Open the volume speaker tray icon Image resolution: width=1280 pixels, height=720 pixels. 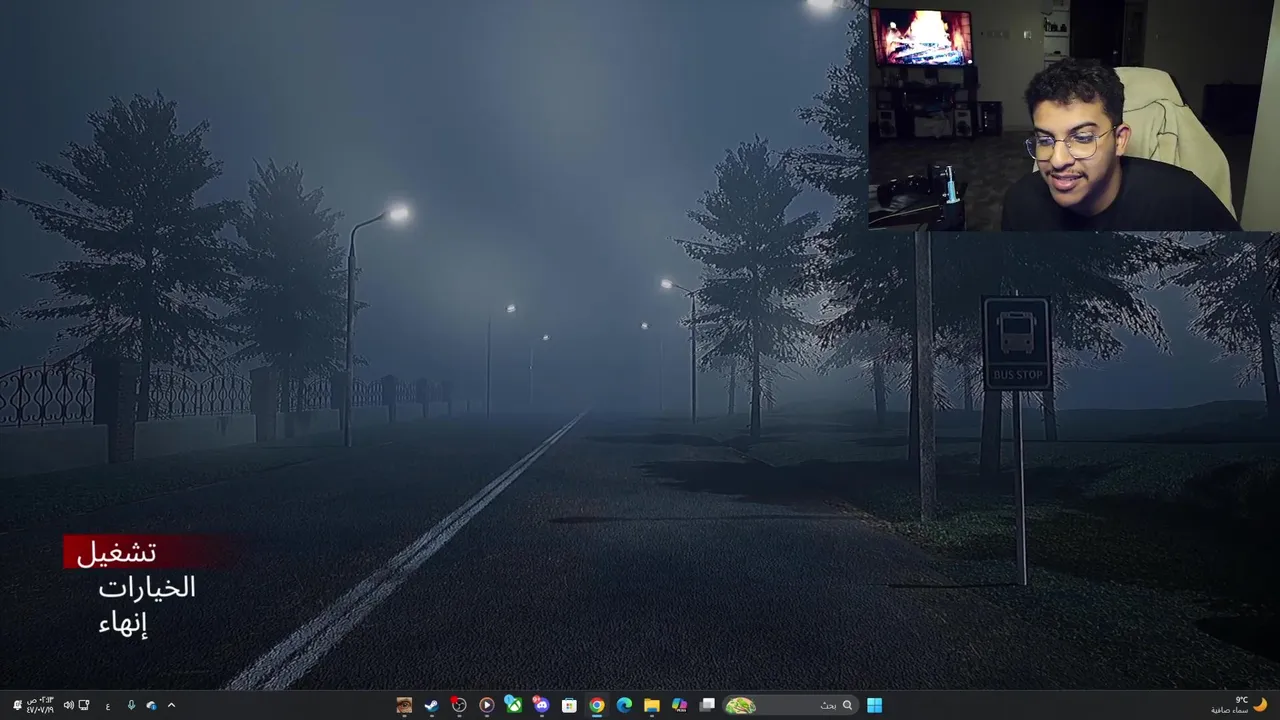[69, 705]
